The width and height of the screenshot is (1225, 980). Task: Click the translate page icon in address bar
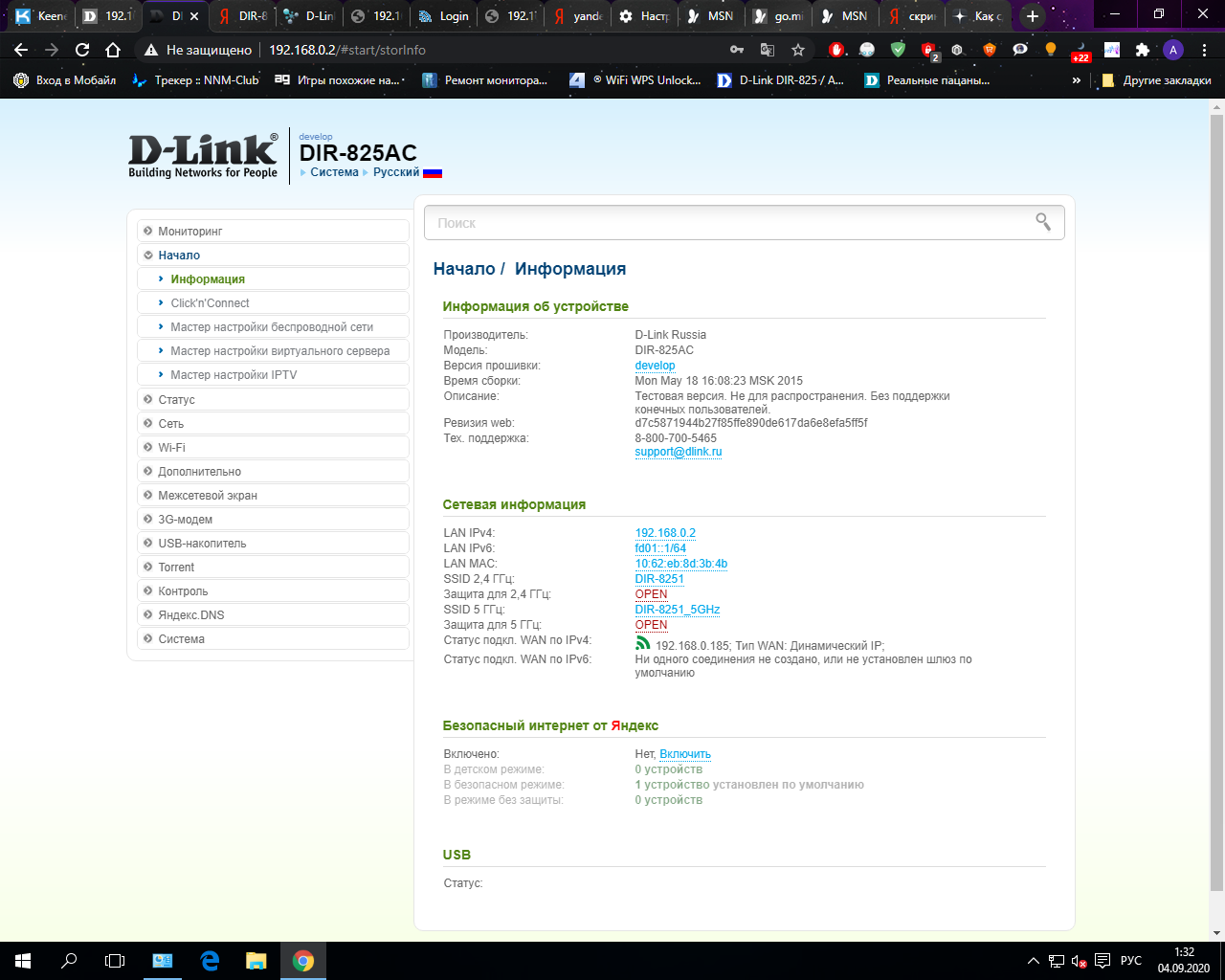(x=768, y=50)
